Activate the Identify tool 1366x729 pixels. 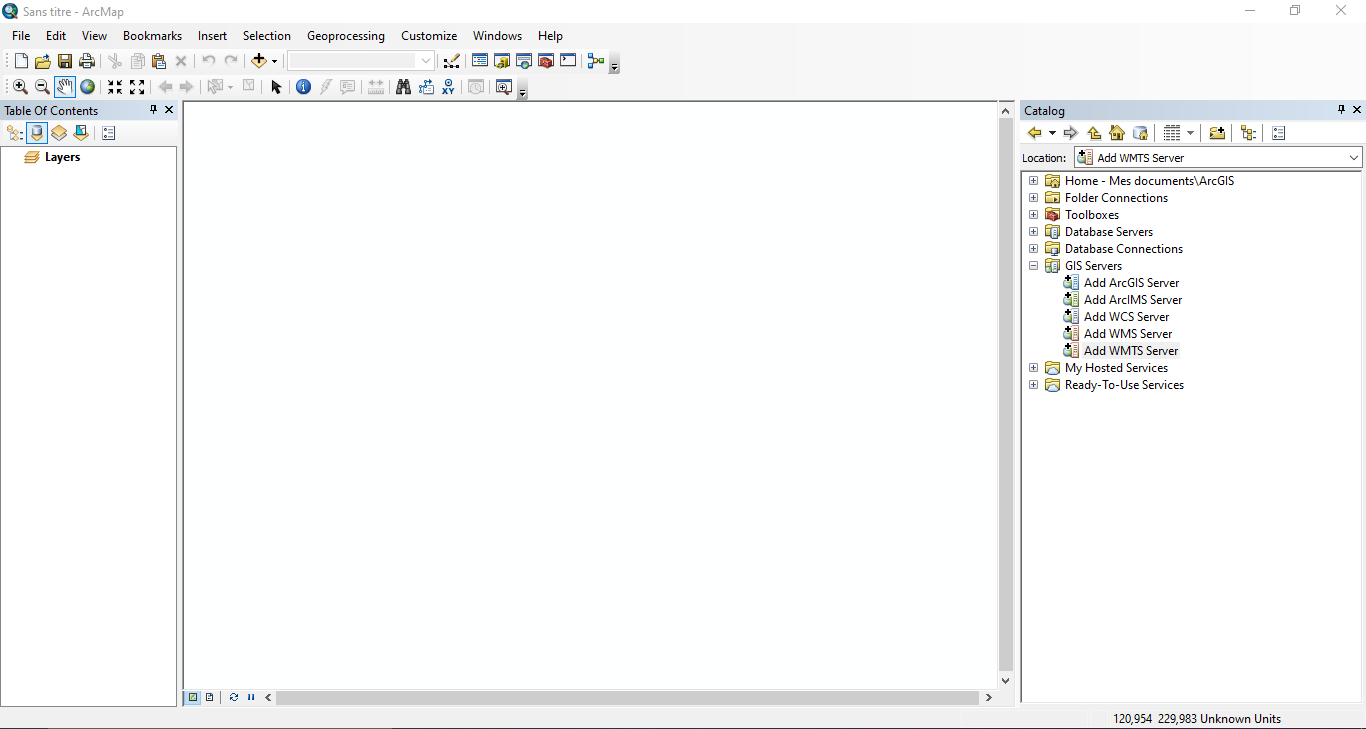click(303, 87)
